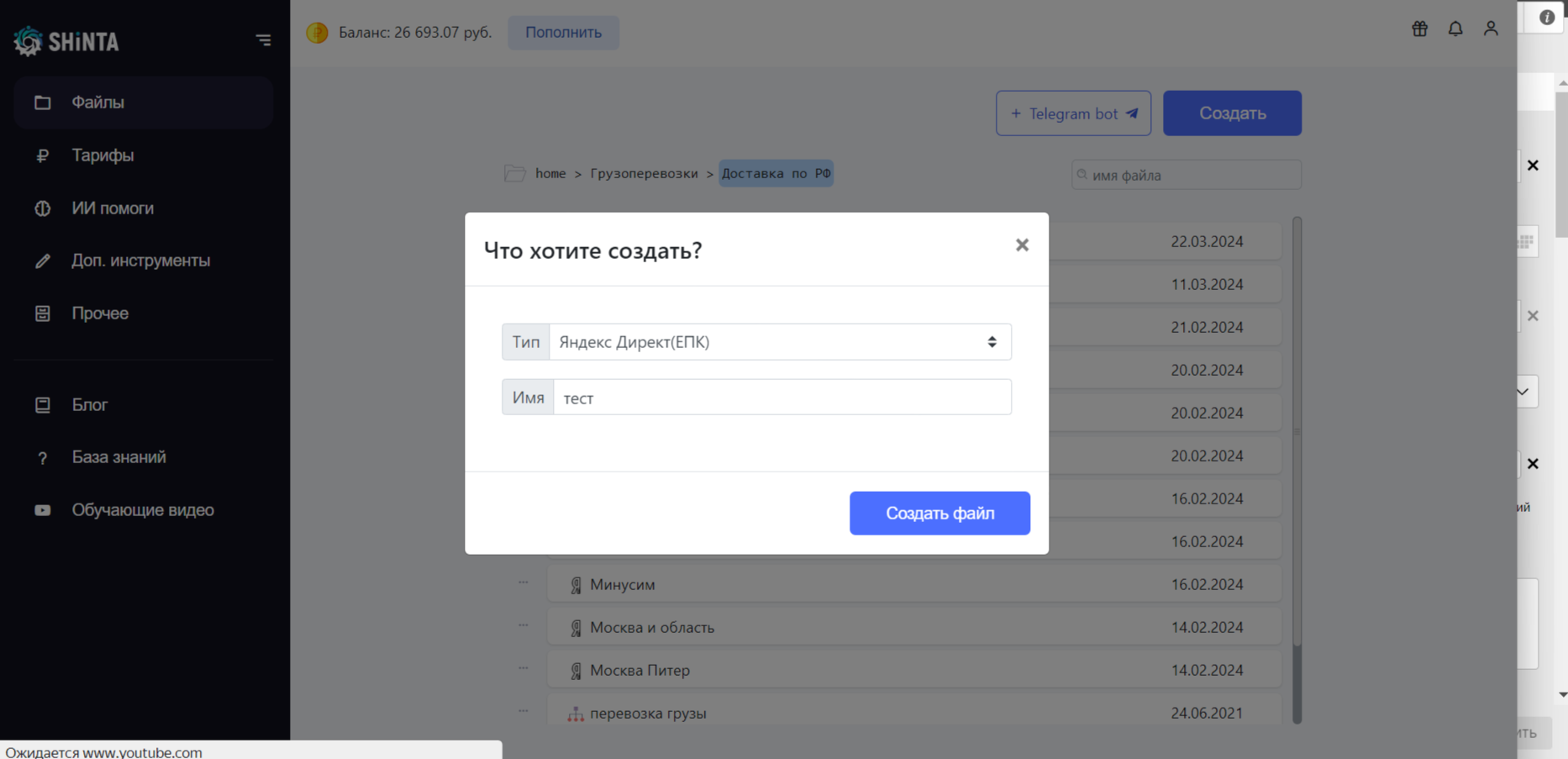Viewport: 1568px width, 759px height.
Task: Open the gift icon in the header
Action: tap(1419, 29)
